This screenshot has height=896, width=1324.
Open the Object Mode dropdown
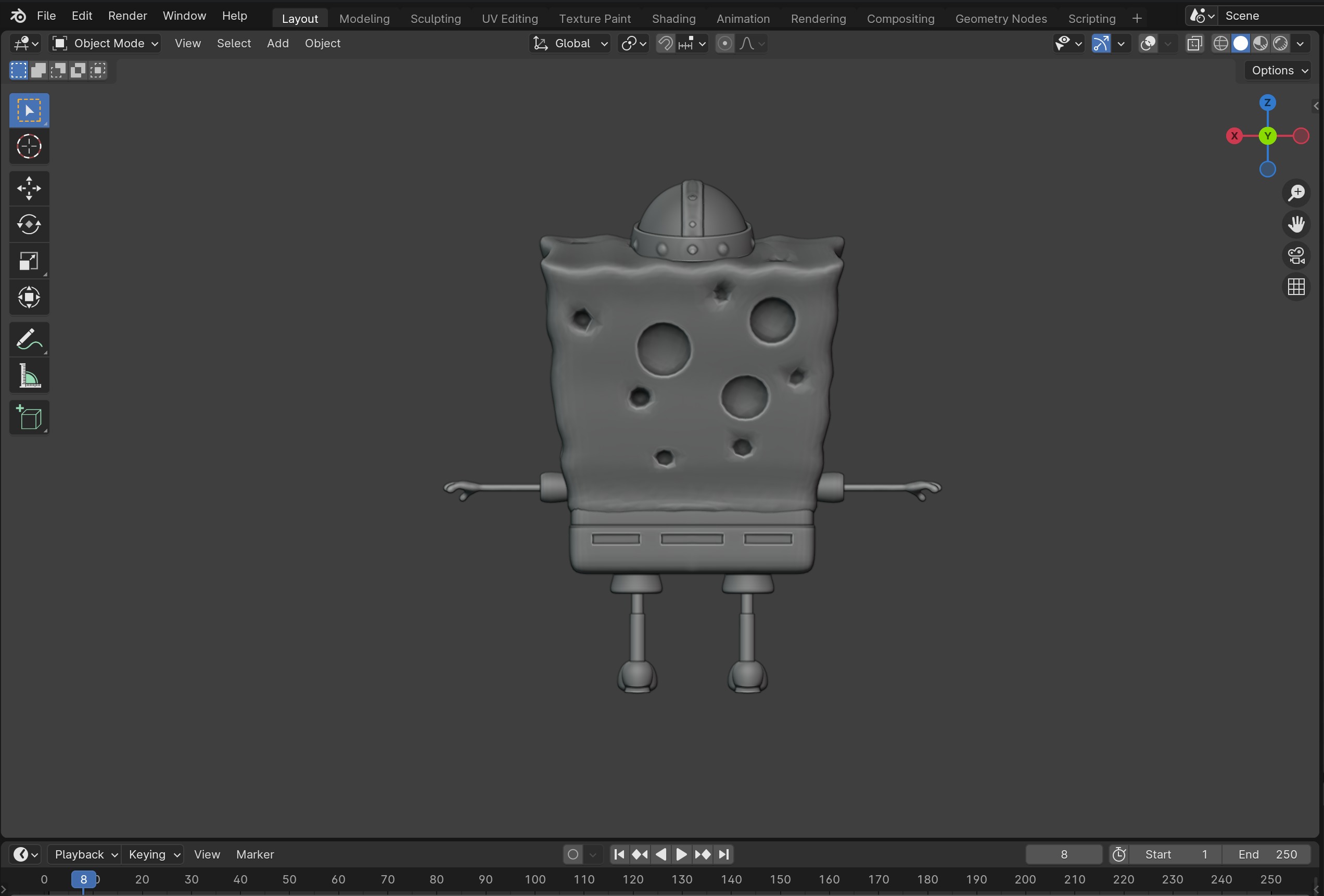coord(105,44)
